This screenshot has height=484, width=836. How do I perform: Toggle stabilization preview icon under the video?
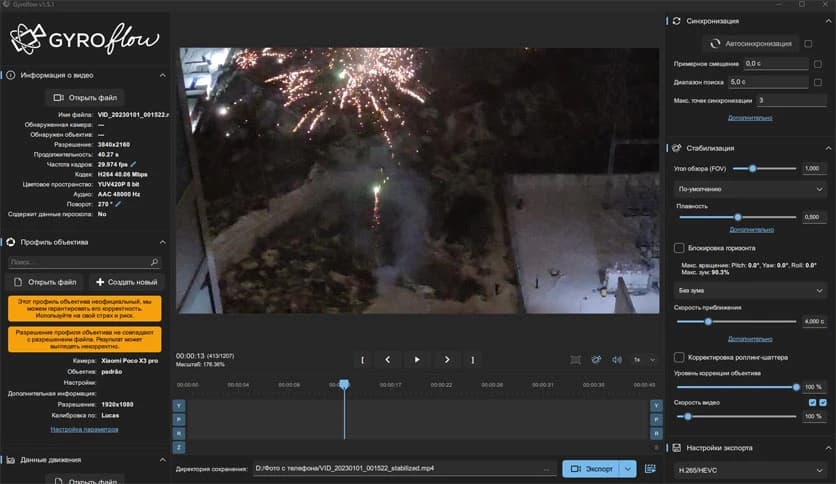(x=596, y=360)
